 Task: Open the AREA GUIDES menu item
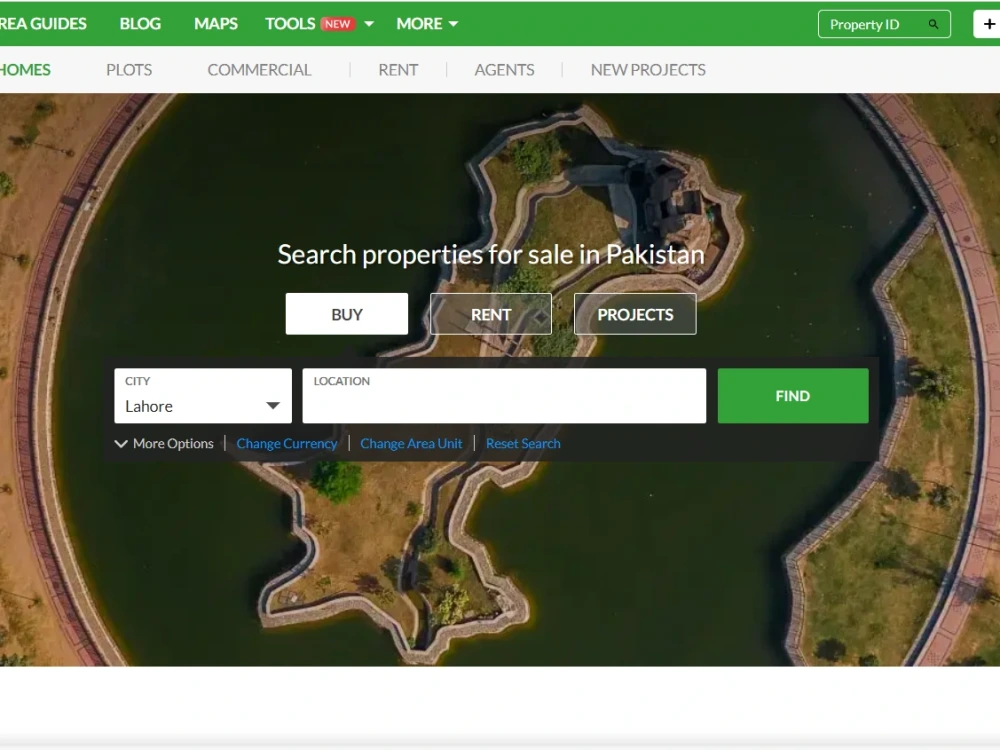point(43,24)
